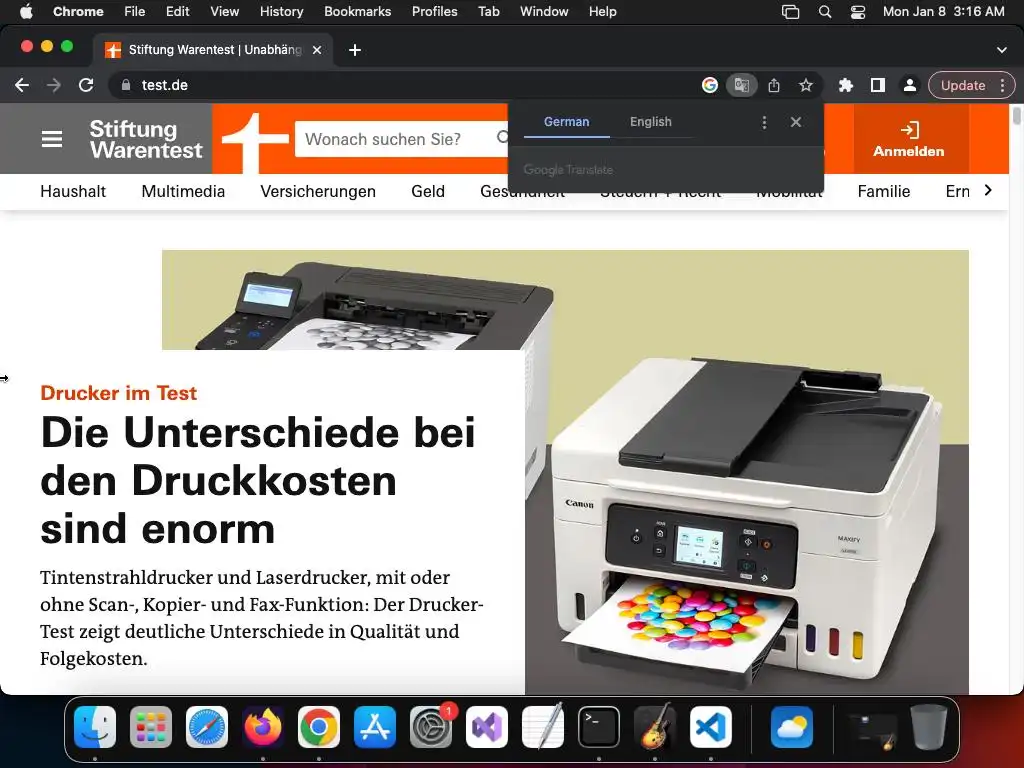
Task: Open App Store from the Dock
Action: pyautogui.click(x=375, y=727)
